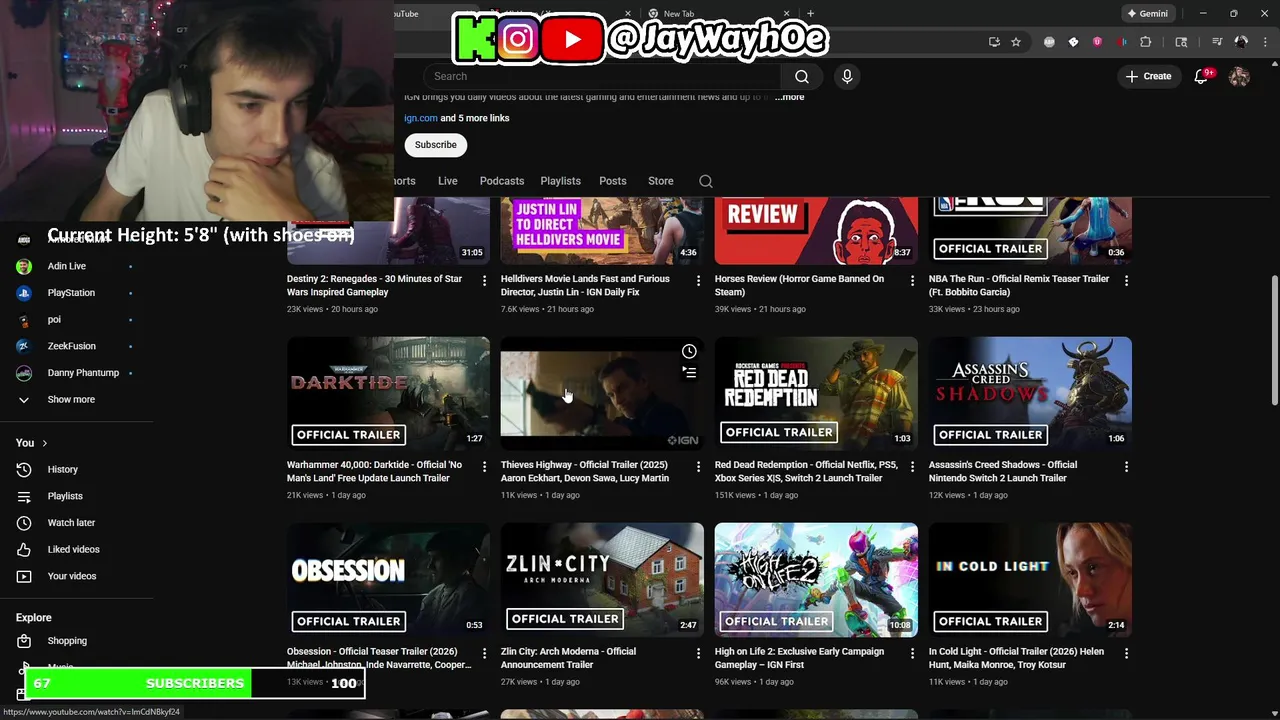This screenshot has width=1280, height=720.
Task: Open options menu for Assassin's Creed Shadows trailer
Action: (x=1126, y=467)
